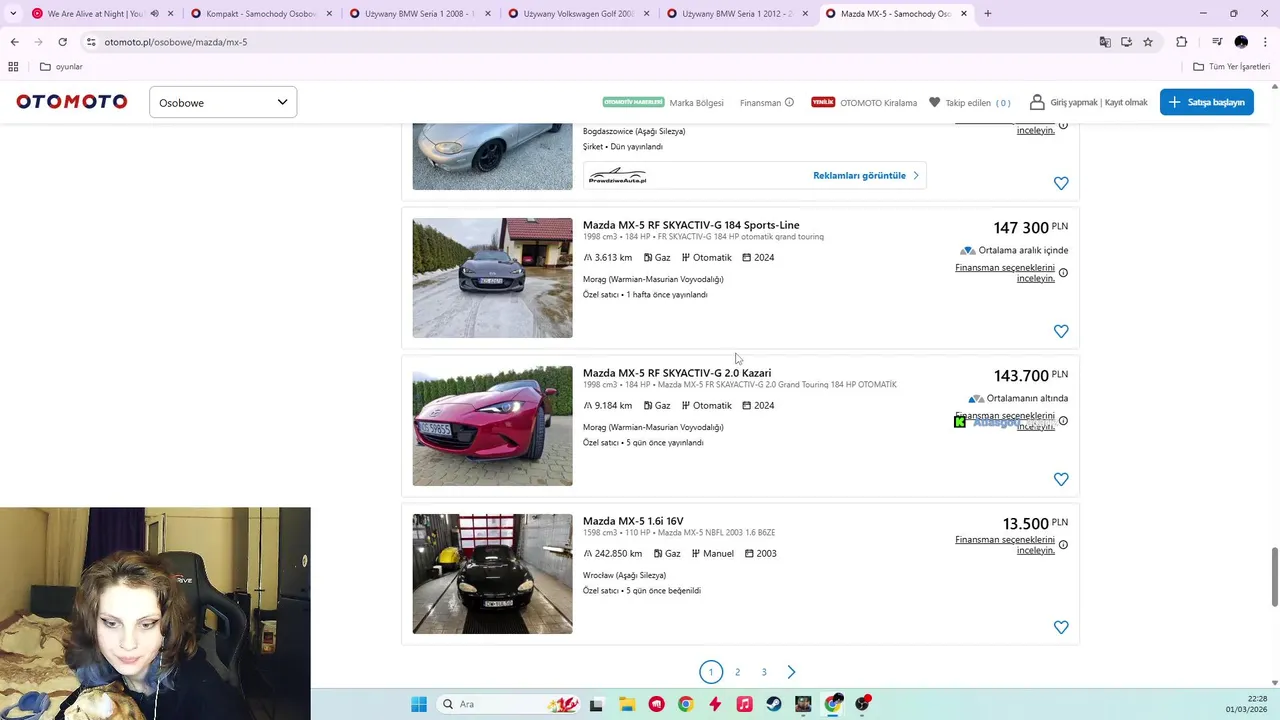Go to pagination page 3
The width and height of the screenshot is (1280, 720).
(764, 672)
